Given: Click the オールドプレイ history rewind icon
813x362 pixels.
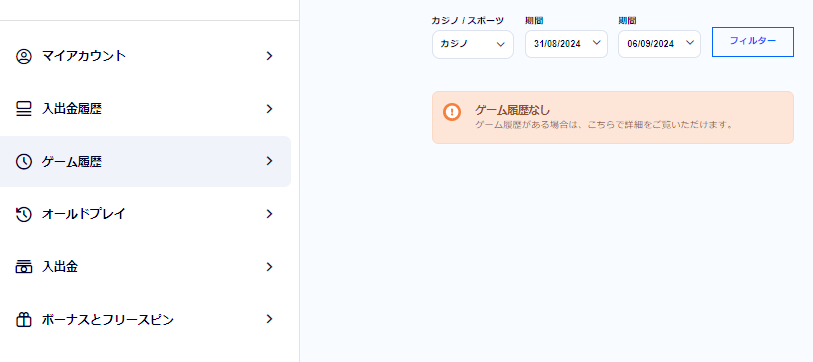Looking at the screenshot, I should pos(23,214).
